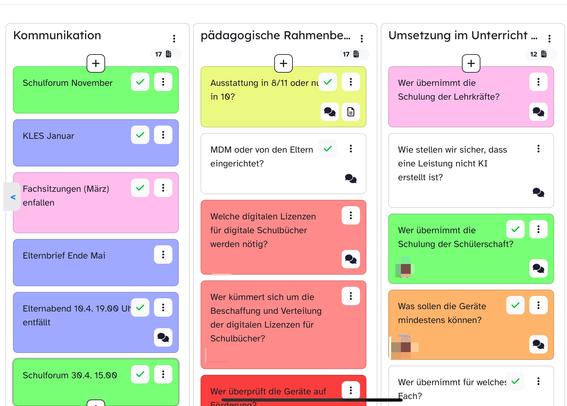Open document attachment on 'Ausstattung in 8/11' card

(351, 112)
